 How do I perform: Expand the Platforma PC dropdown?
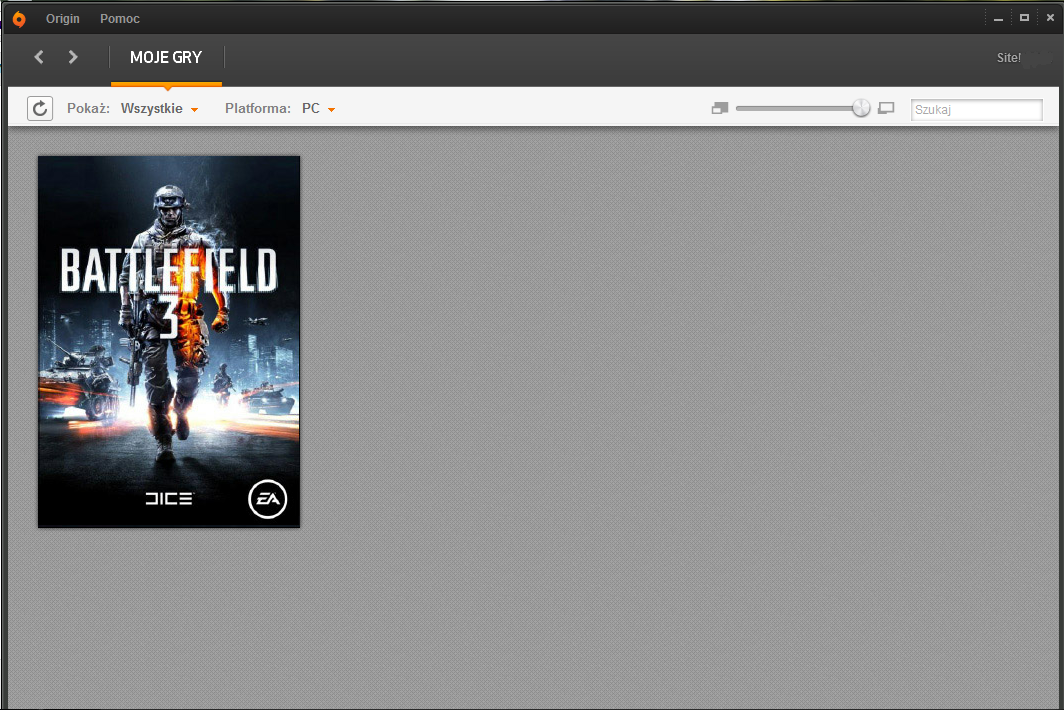[x=318, y=109]
